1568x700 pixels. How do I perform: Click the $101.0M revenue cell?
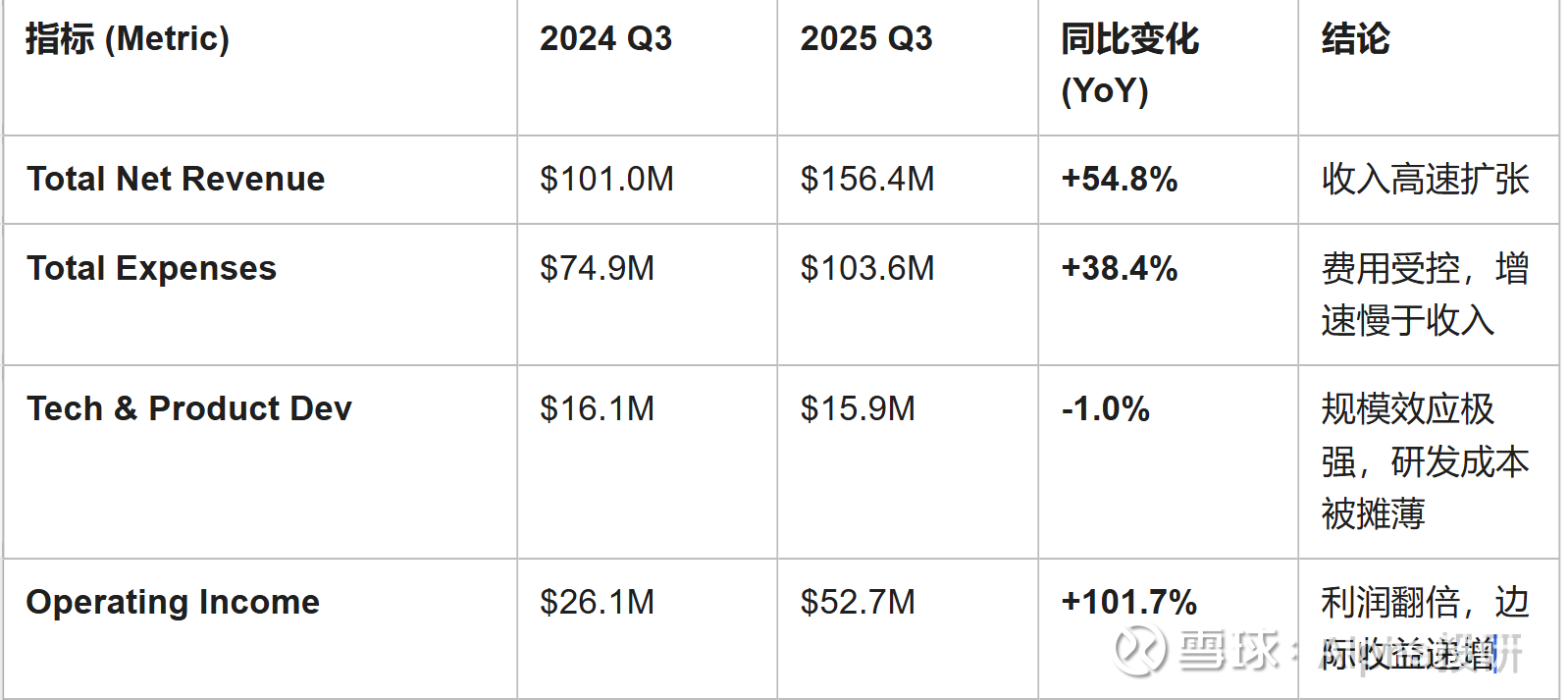(x=606, y=179)
